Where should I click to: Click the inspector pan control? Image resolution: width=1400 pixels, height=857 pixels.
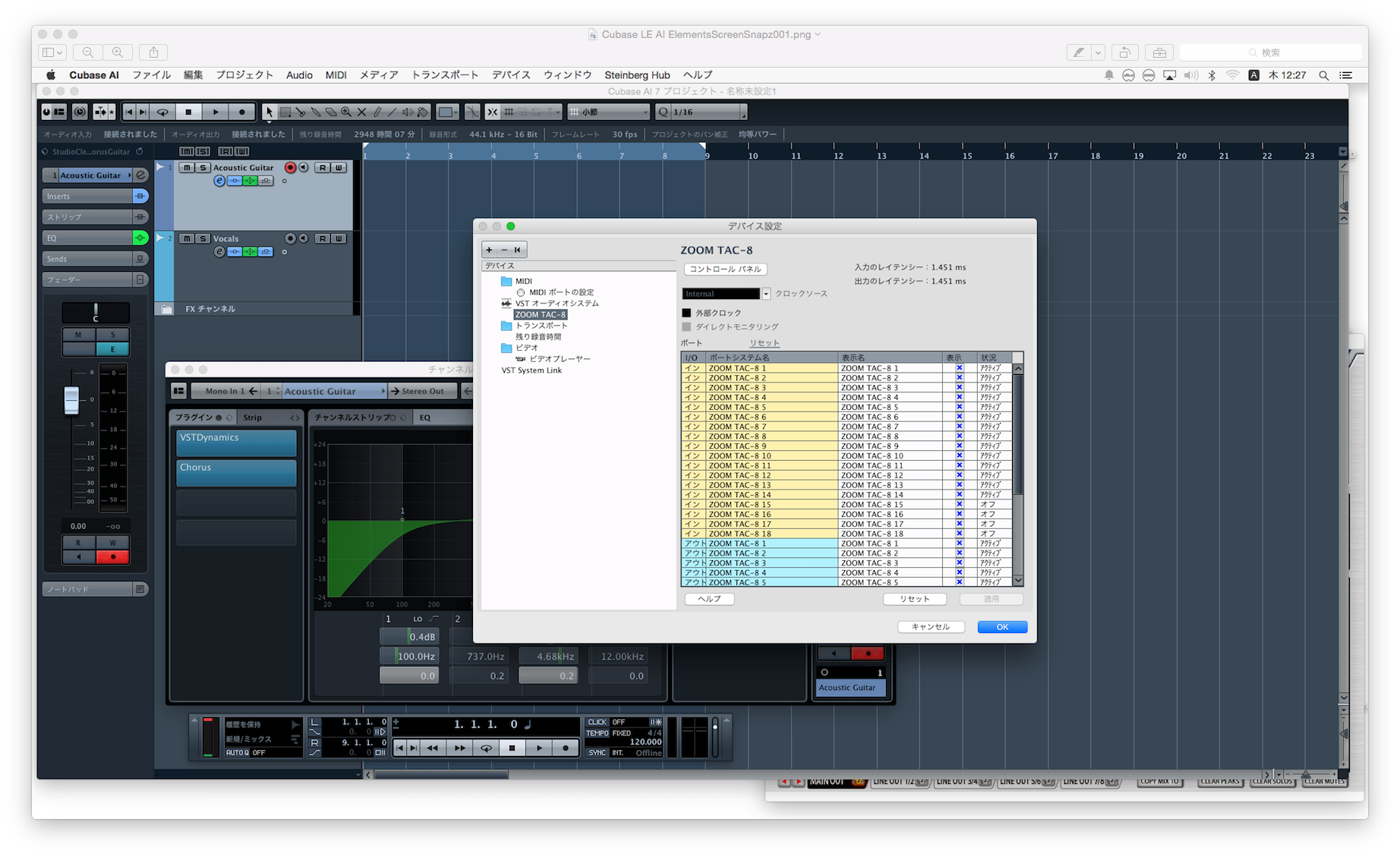[x=96, y=313]
